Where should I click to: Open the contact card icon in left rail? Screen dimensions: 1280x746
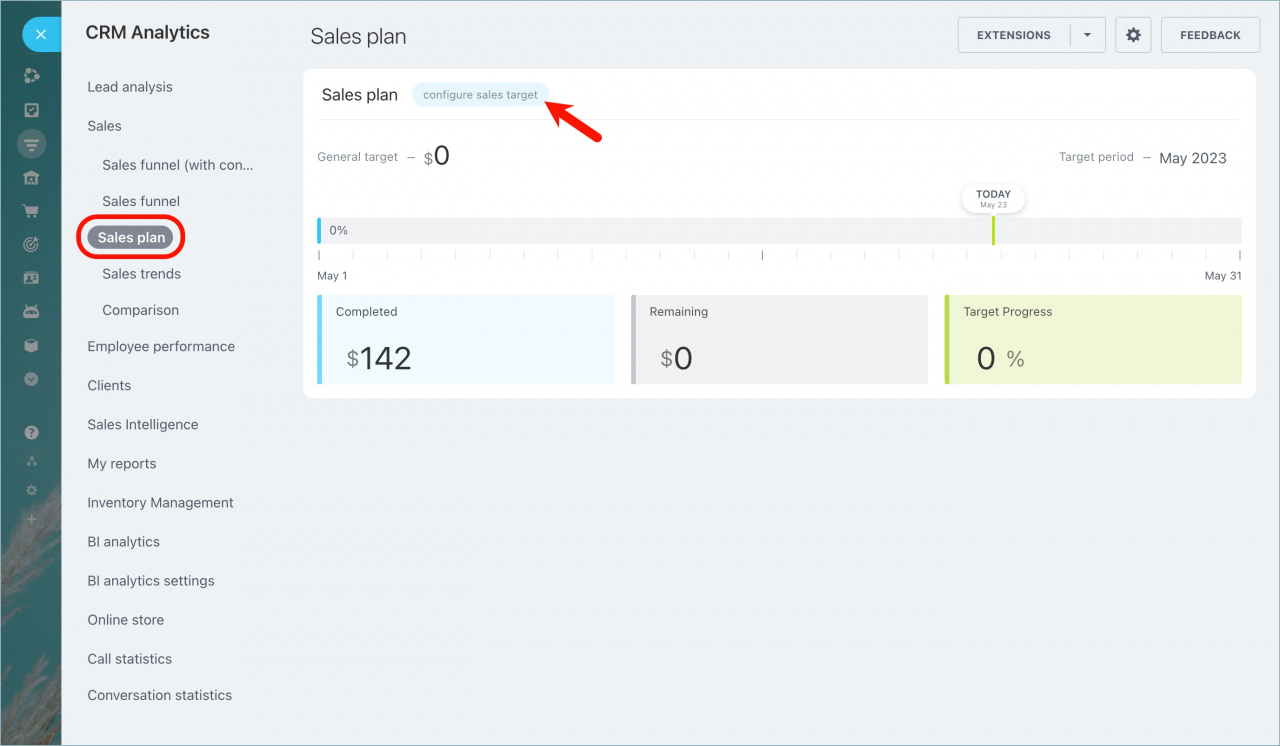(x=31, y=278)
